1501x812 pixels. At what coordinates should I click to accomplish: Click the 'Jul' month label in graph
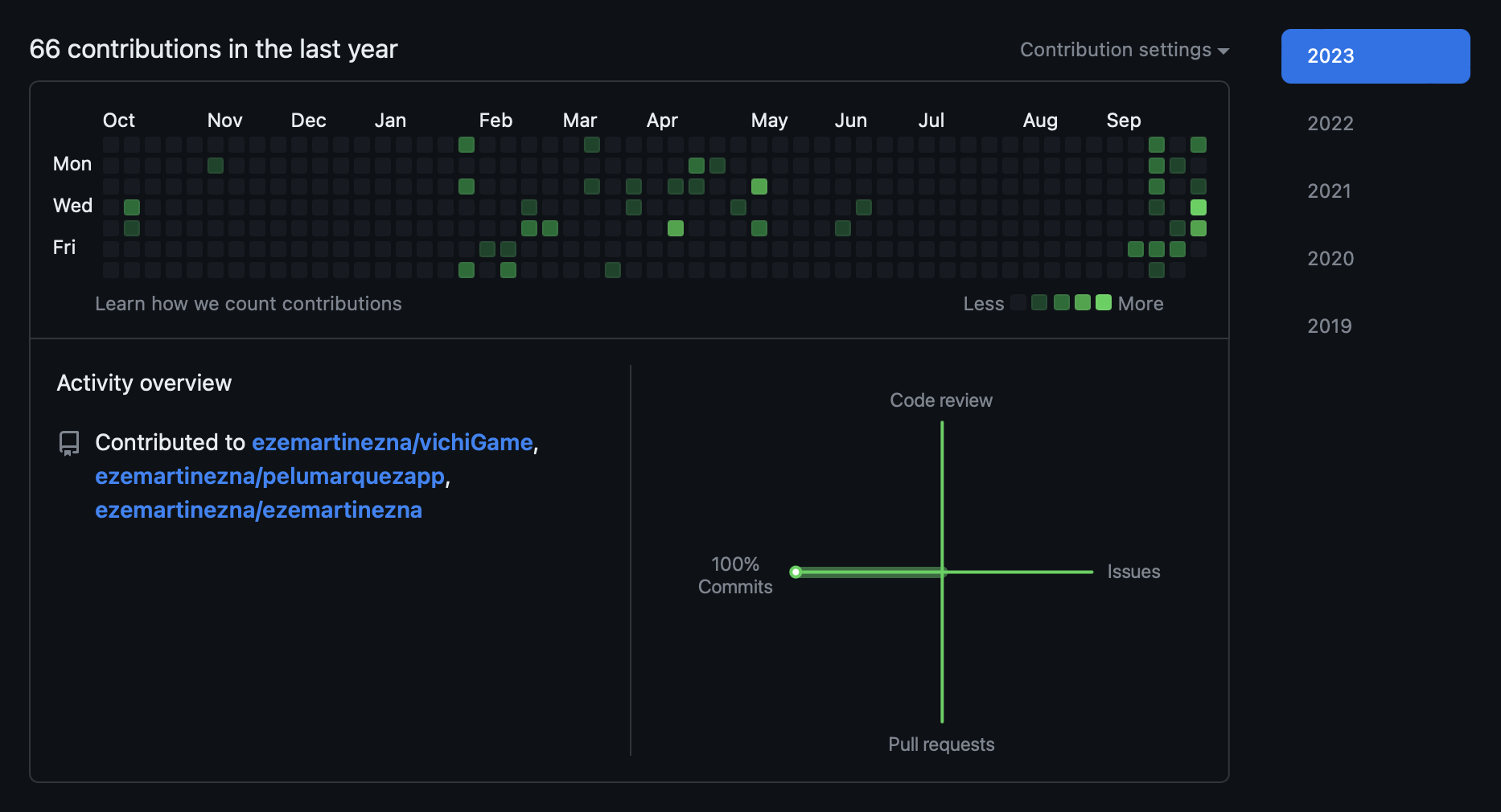pos(931,121)
